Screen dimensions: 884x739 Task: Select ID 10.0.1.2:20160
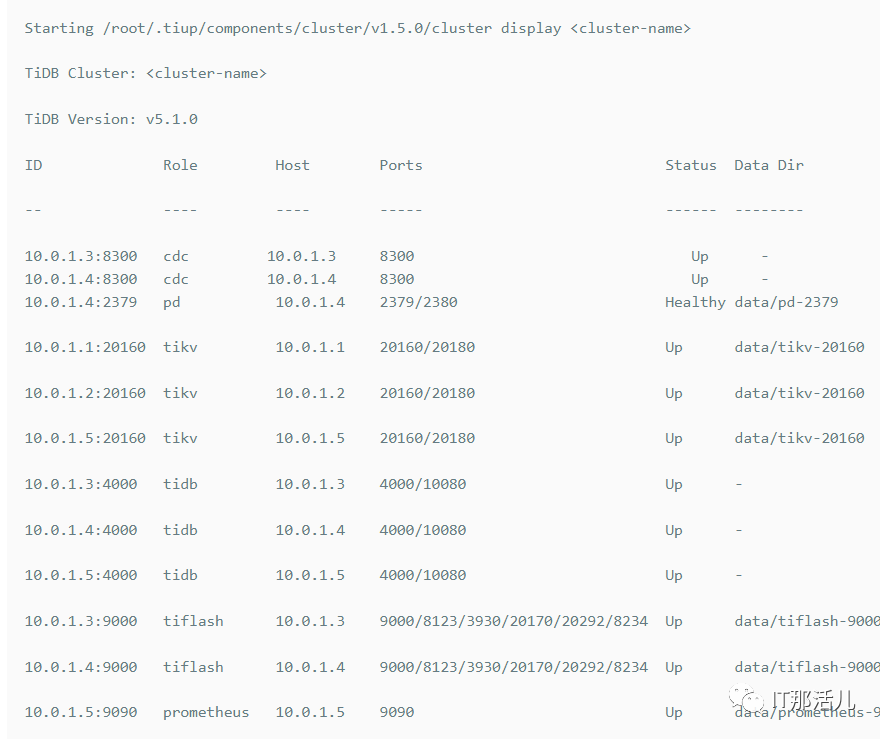coord(85,393)
